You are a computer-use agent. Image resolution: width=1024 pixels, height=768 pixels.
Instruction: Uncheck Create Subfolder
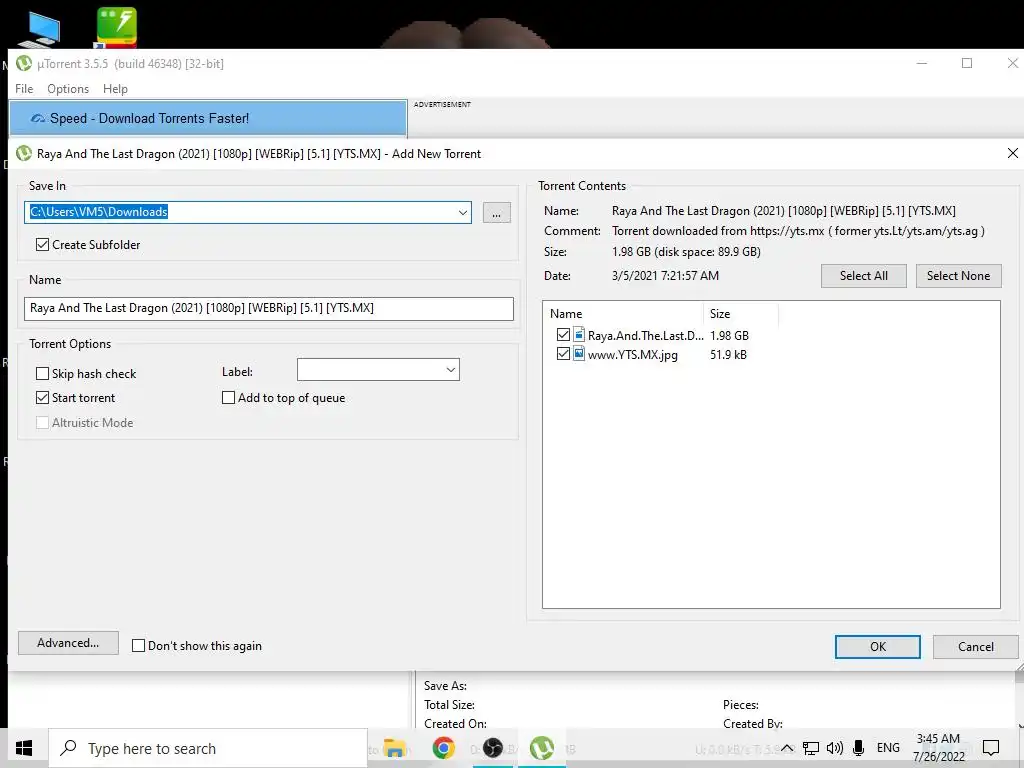[42, 244]
